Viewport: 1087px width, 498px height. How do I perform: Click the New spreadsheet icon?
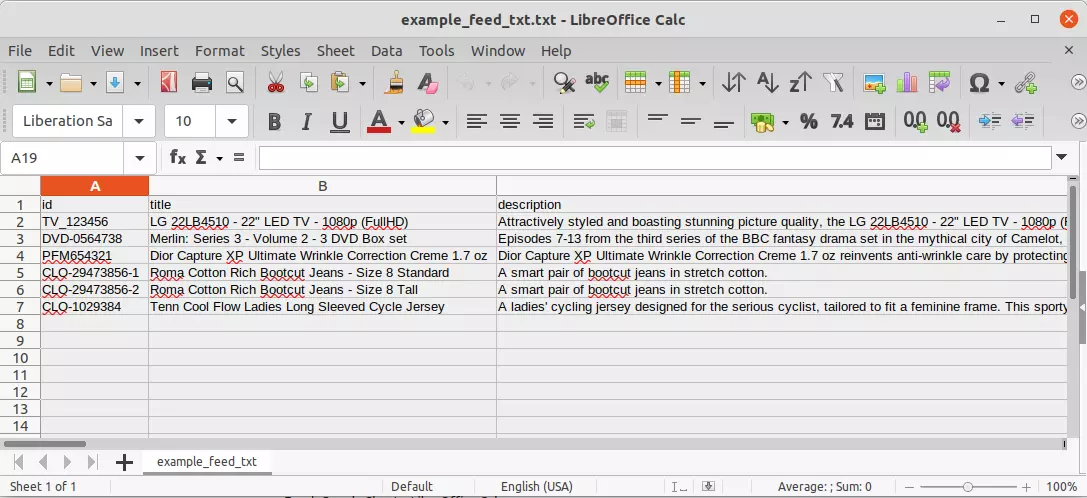[26, 83]
